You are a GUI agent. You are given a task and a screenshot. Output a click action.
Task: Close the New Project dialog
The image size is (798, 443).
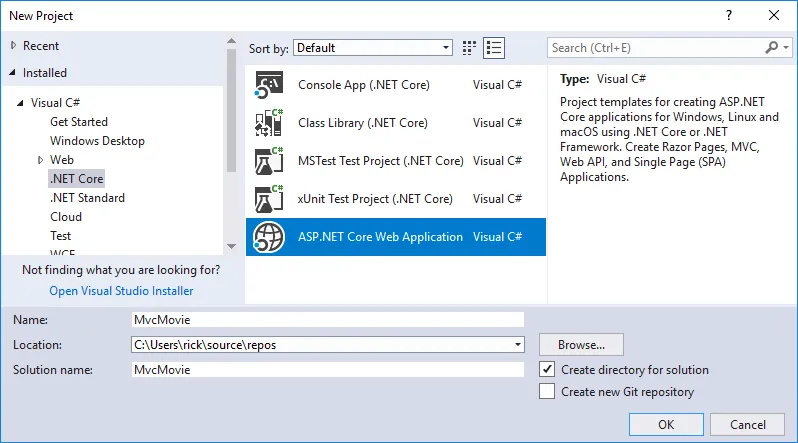(x=774, y=15)
